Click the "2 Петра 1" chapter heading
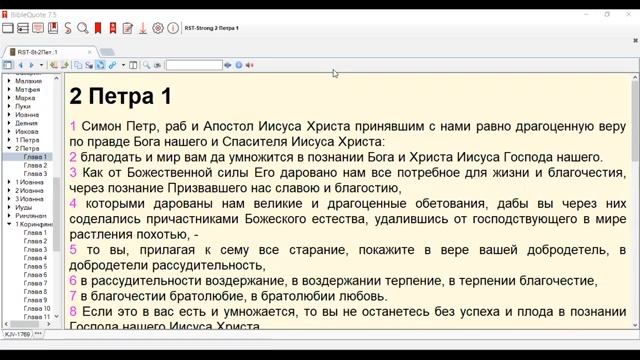The height and width of the screenshot is (360, 640). tap(120, 97)
